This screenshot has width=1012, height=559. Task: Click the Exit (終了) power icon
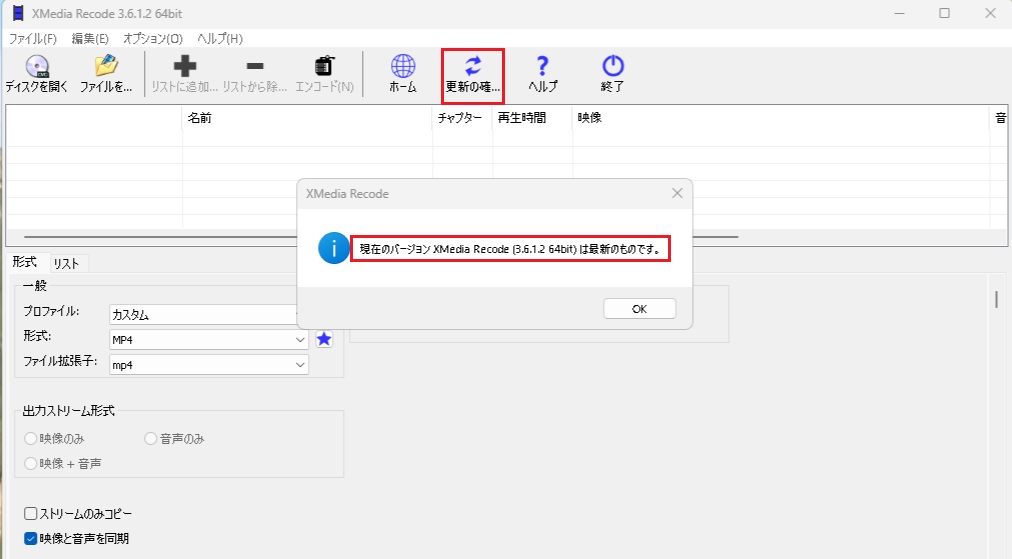(612, 66)
